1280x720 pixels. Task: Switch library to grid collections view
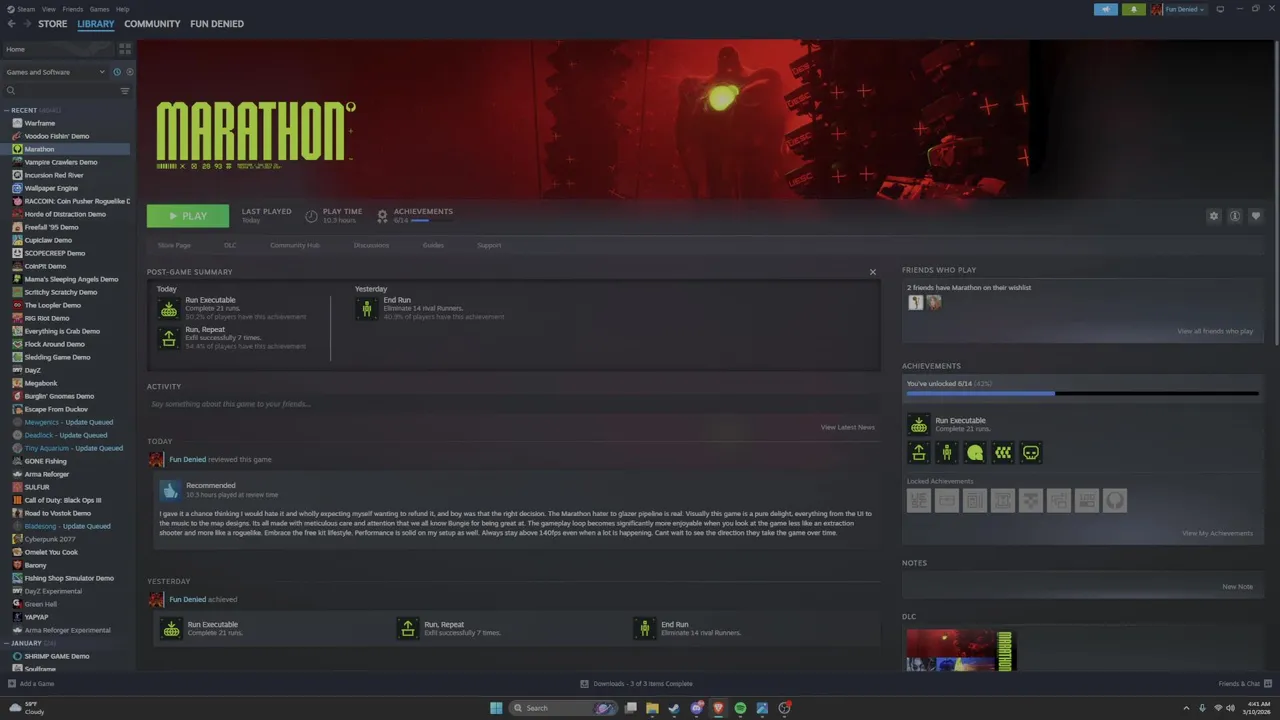125,48
